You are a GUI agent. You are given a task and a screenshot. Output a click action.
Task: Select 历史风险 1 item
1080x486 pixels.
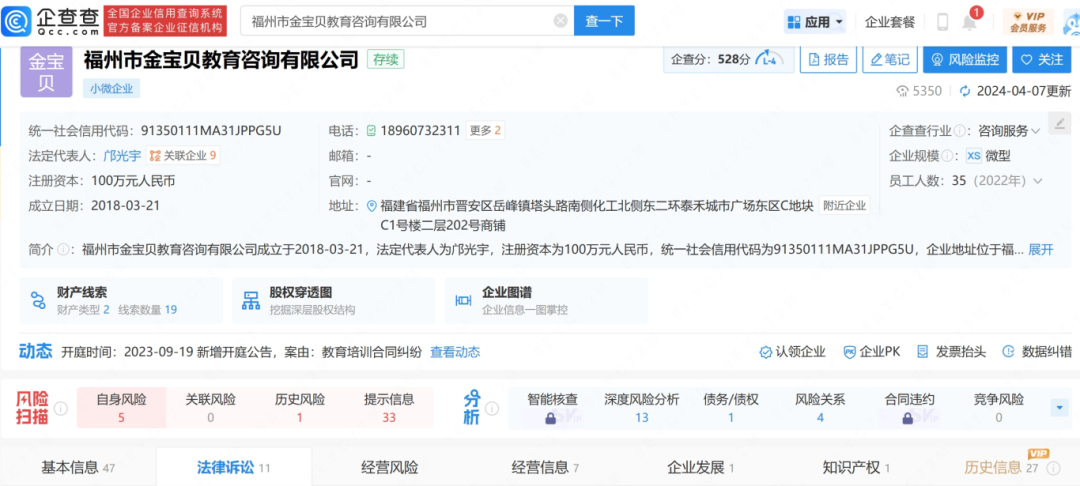[300, 408]
